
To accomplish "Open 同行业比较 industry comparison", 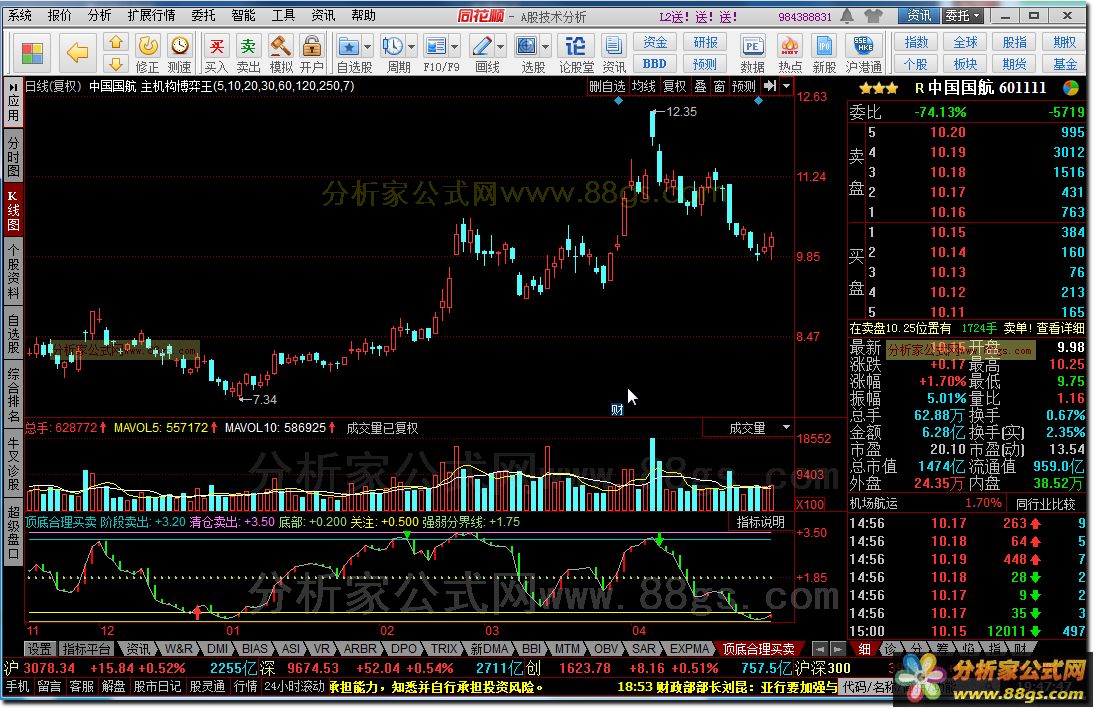I will 1045,503.
